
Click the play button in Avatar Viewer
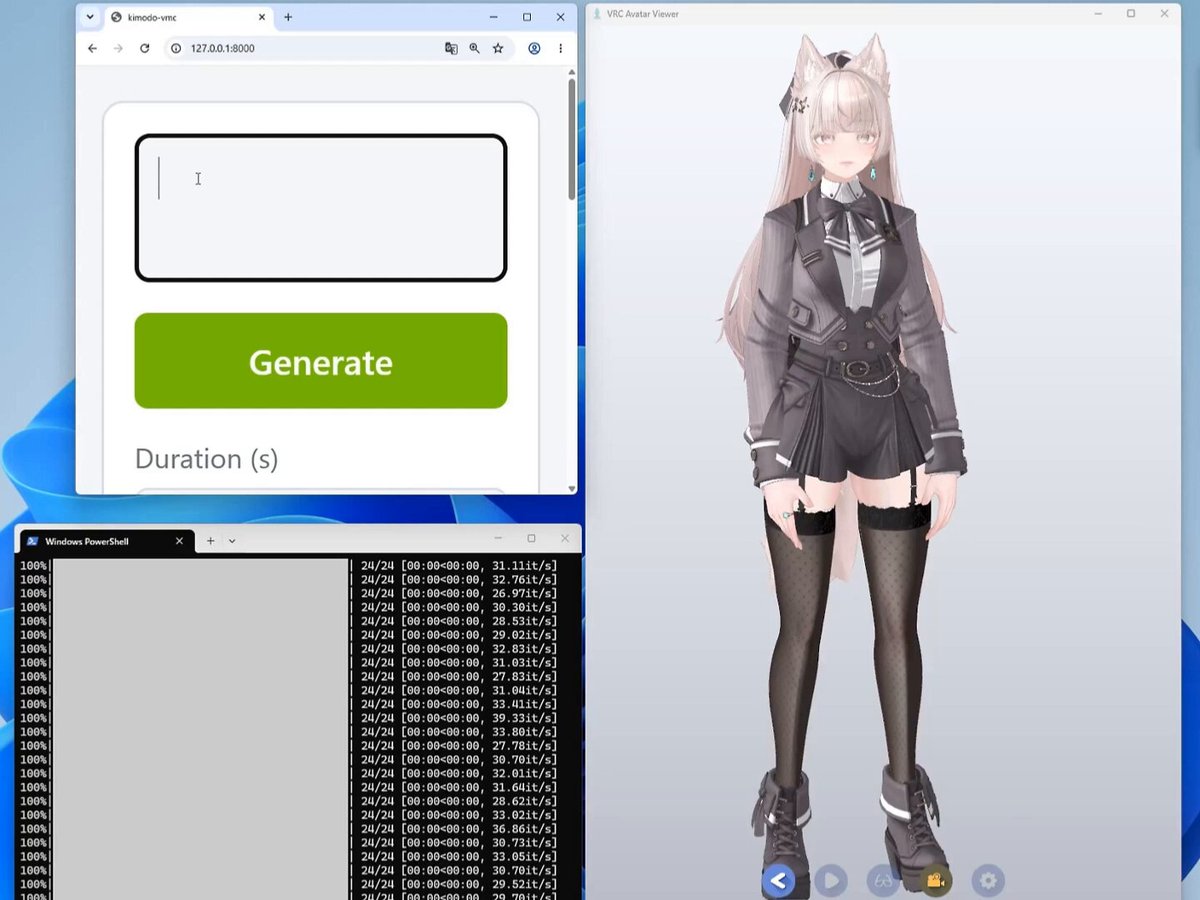click(x=831, y=881)
